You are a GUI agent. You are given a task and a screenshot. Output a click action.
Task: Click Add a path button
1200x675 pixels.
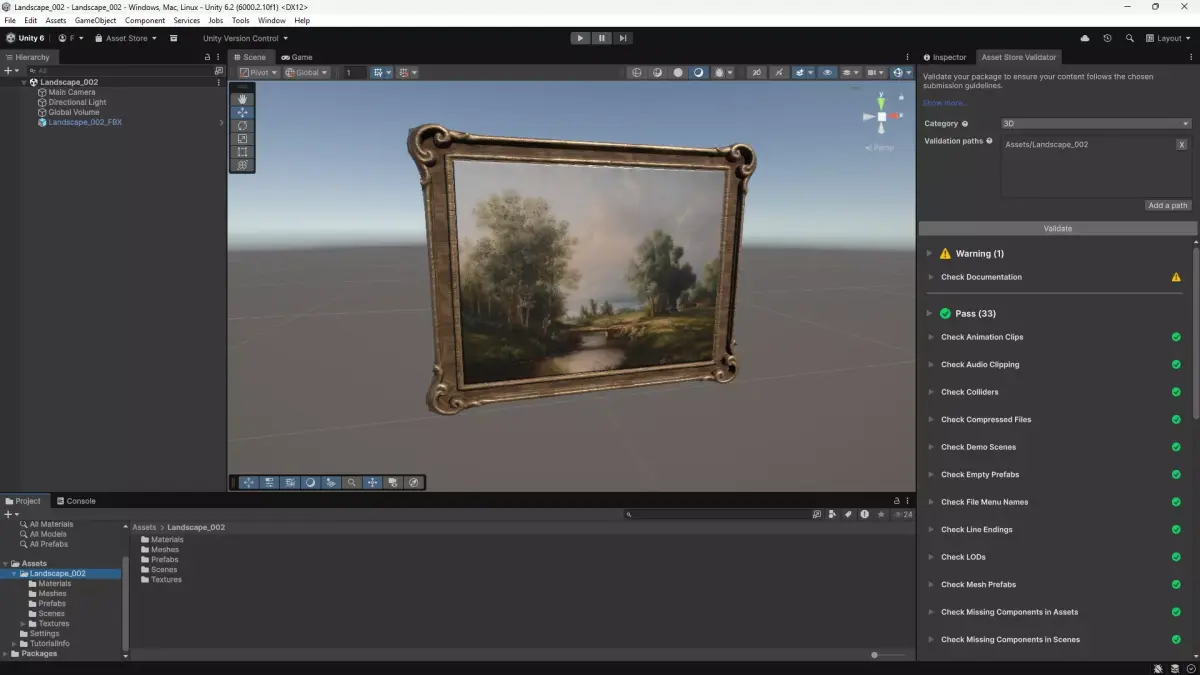pyautogui.click(x=1168, y=205)
